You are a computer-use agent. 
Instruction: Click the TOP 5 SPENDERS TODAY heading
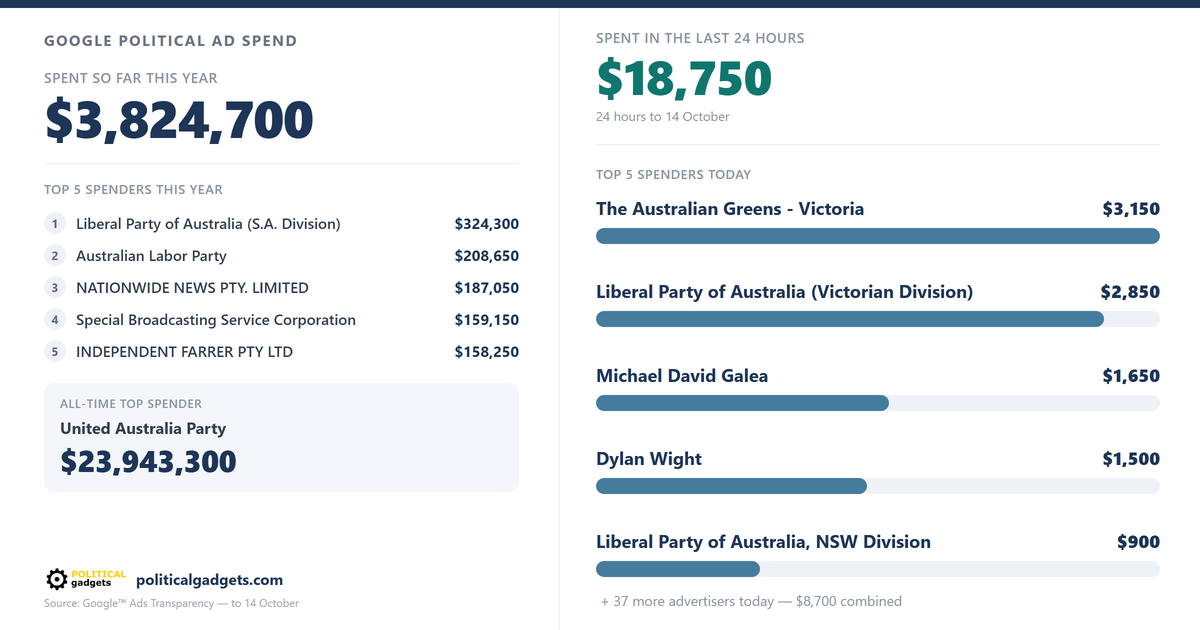coord(673,174)
